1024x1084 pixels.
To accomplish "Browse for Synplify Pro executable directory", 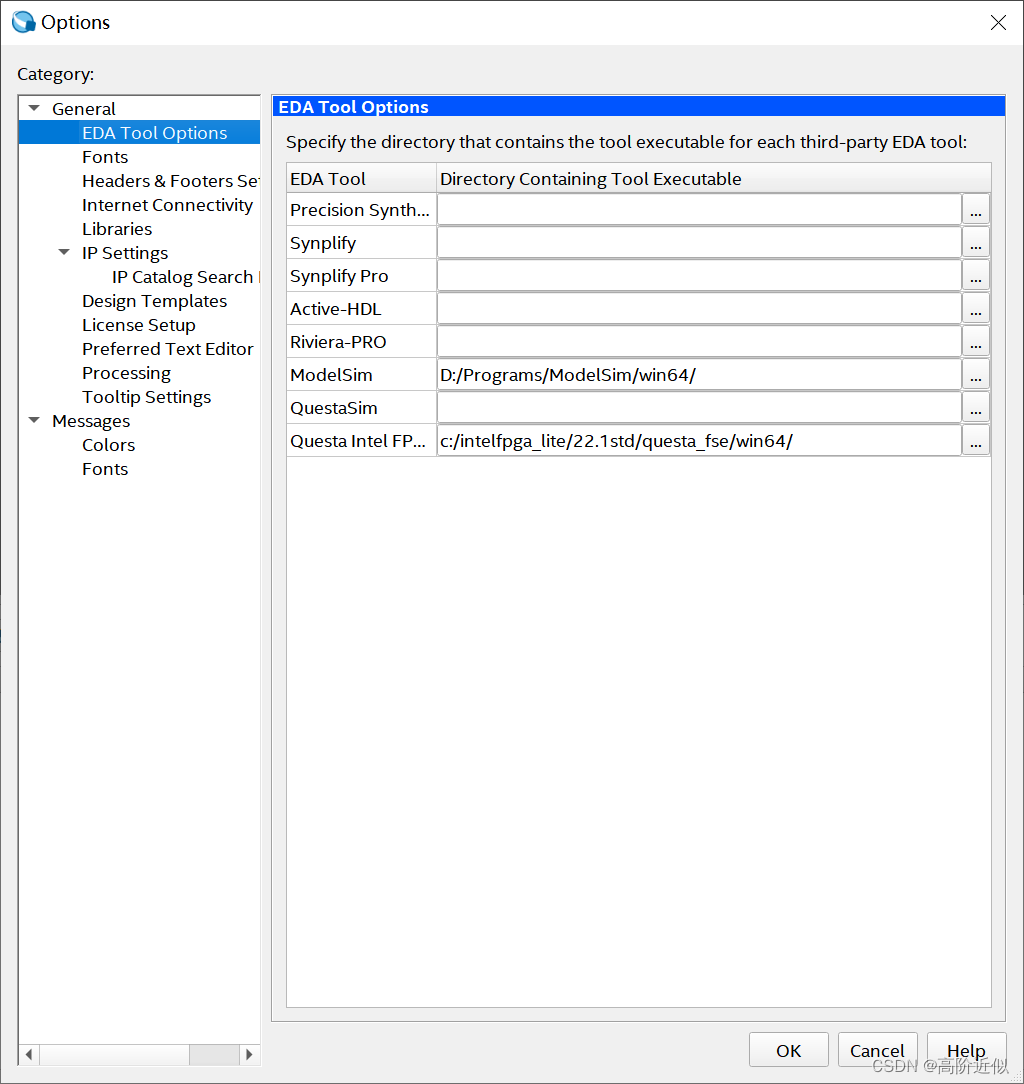I will [975, 275].
